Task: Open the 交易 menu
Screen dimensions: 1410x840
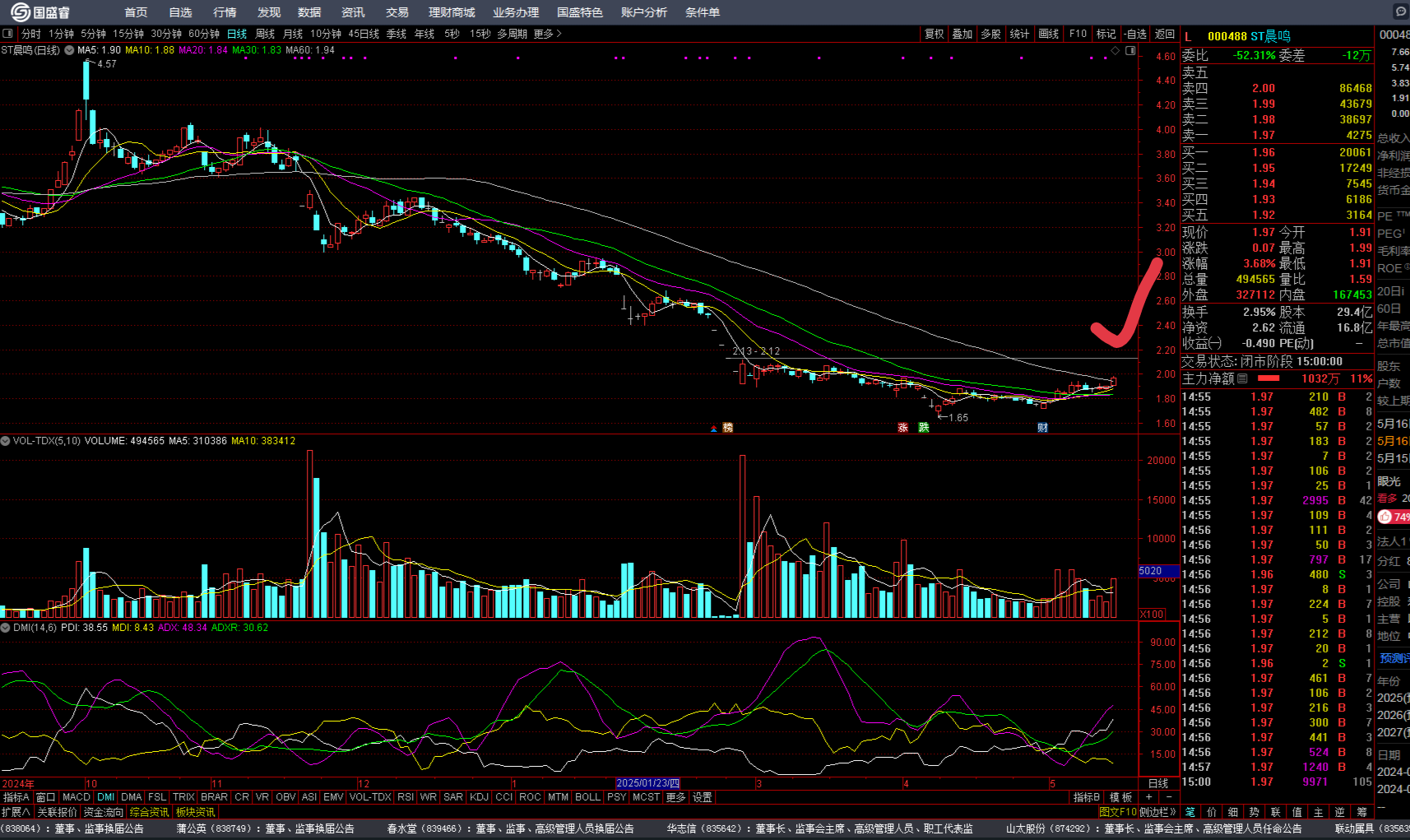Action: click(x=397, y=12)
